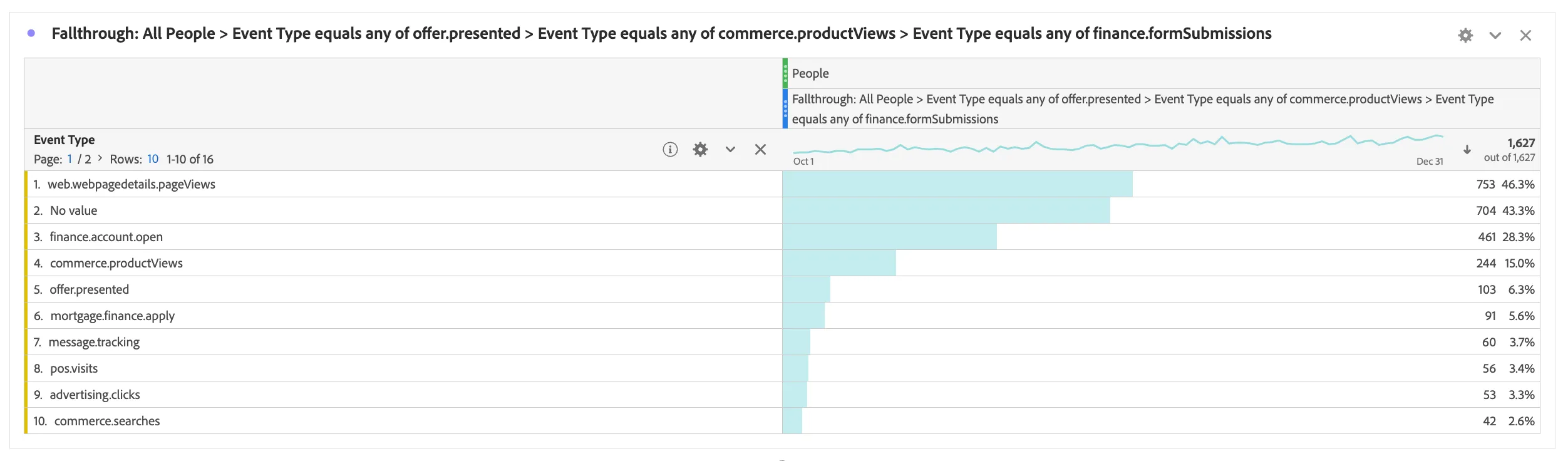Screen dimensions: 1568x461
Task: Select the purple dot beside the panel title
Action: [x=31, y=33]
